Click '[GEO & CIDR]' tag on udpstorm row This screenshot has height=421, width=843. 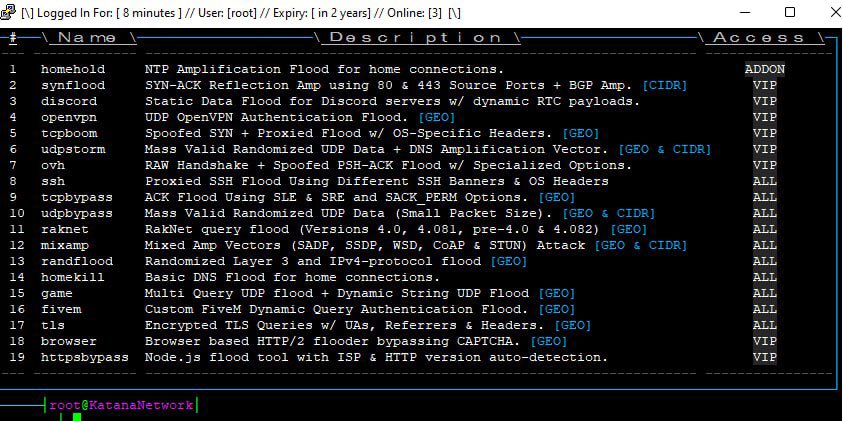click(665, 149)
